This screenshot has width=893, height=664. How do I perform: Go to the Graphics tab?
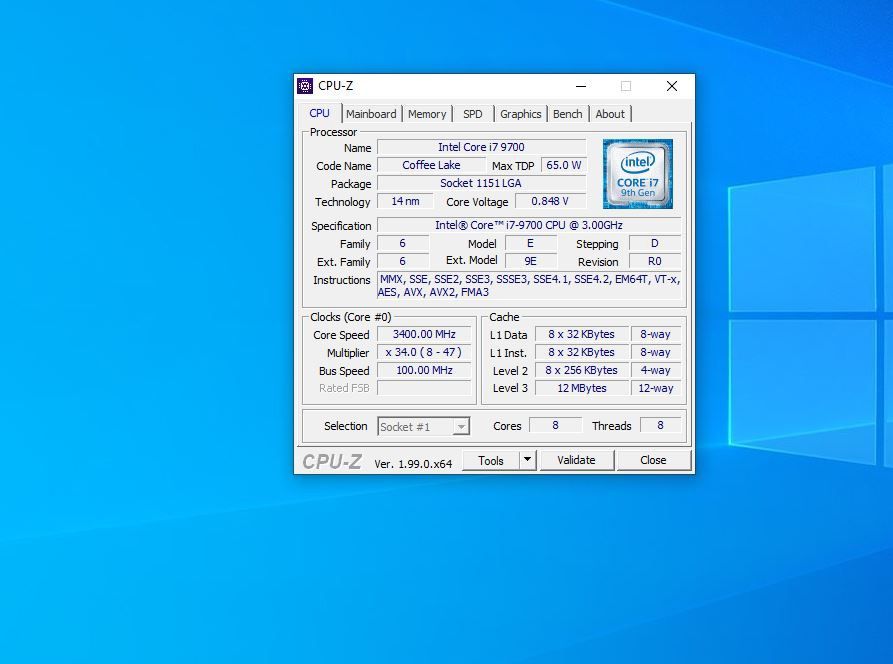pos(520,114)
